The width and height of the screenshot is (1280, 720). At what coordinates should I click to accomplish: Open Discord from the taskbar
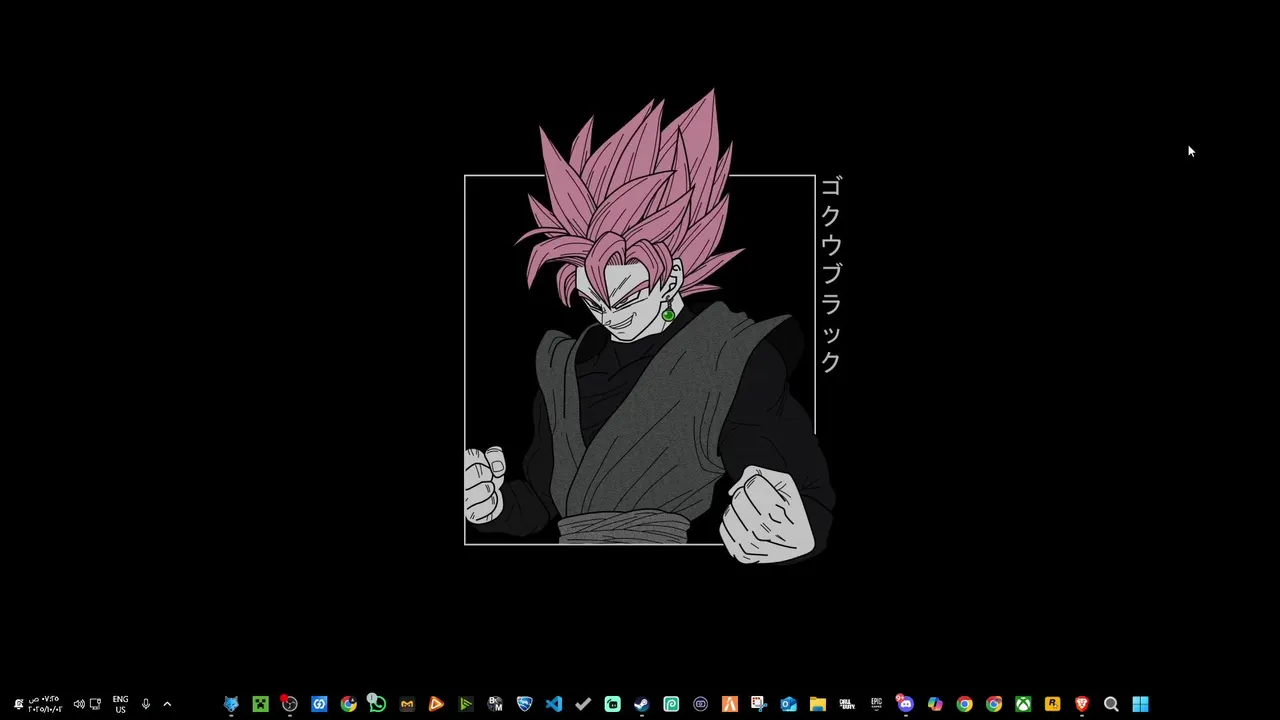905,704
